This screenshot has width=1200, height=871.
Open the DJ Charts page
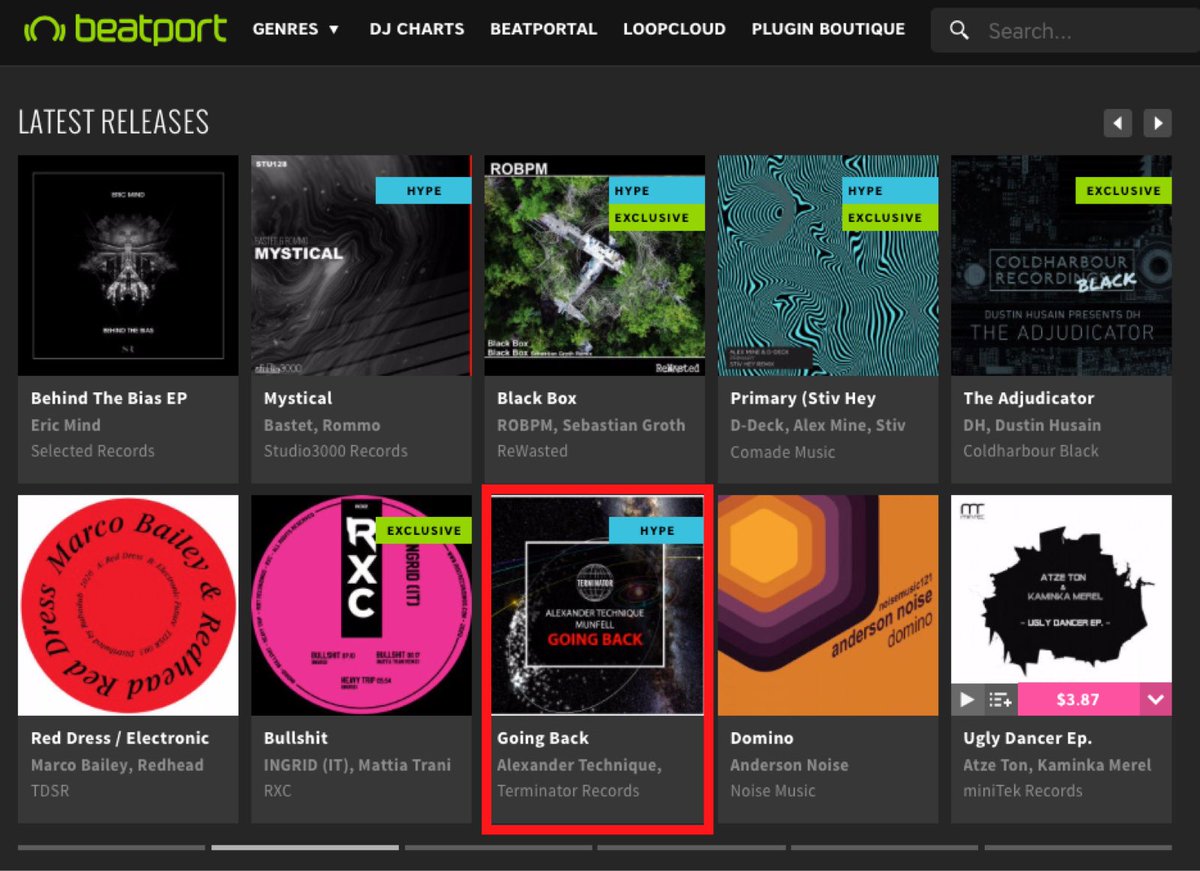[417, 29]
